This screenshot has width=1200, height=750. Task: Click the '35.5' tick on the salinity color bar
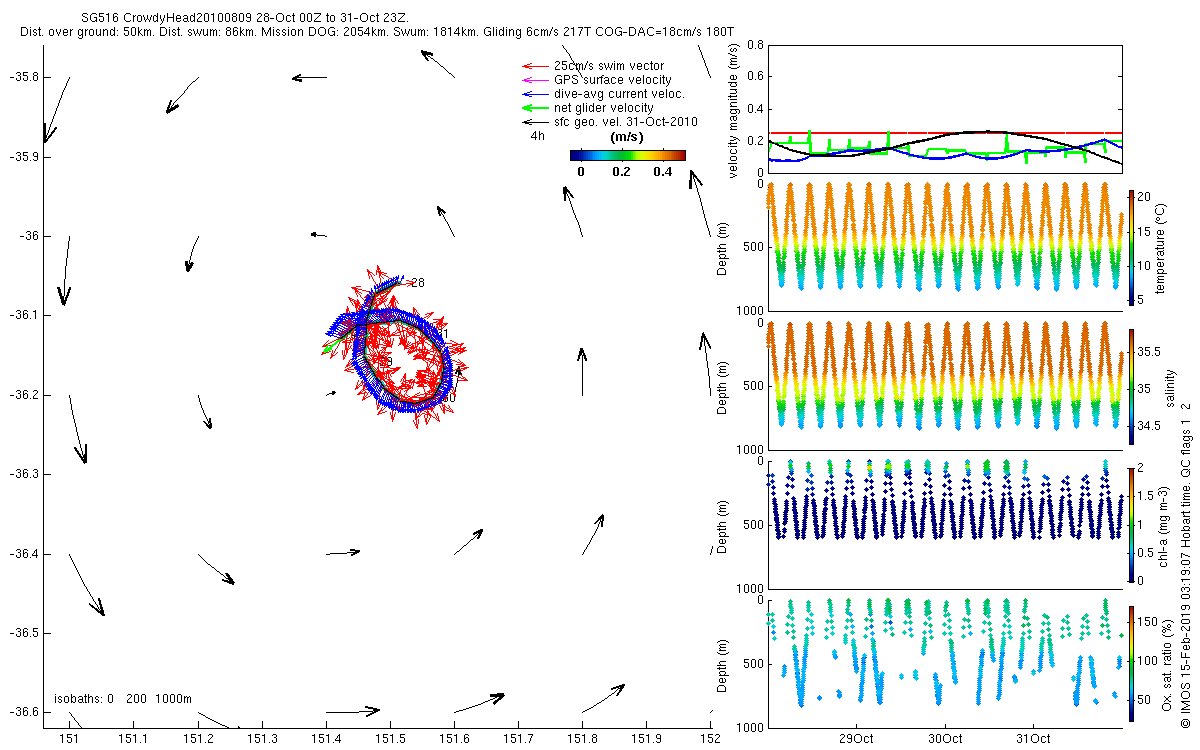[x=1149, y=352]
